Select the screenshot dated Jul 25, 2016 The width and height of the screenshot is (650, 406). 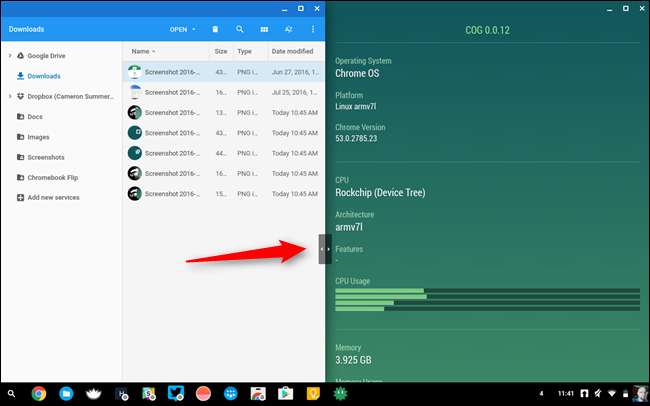tap(224, 92)
